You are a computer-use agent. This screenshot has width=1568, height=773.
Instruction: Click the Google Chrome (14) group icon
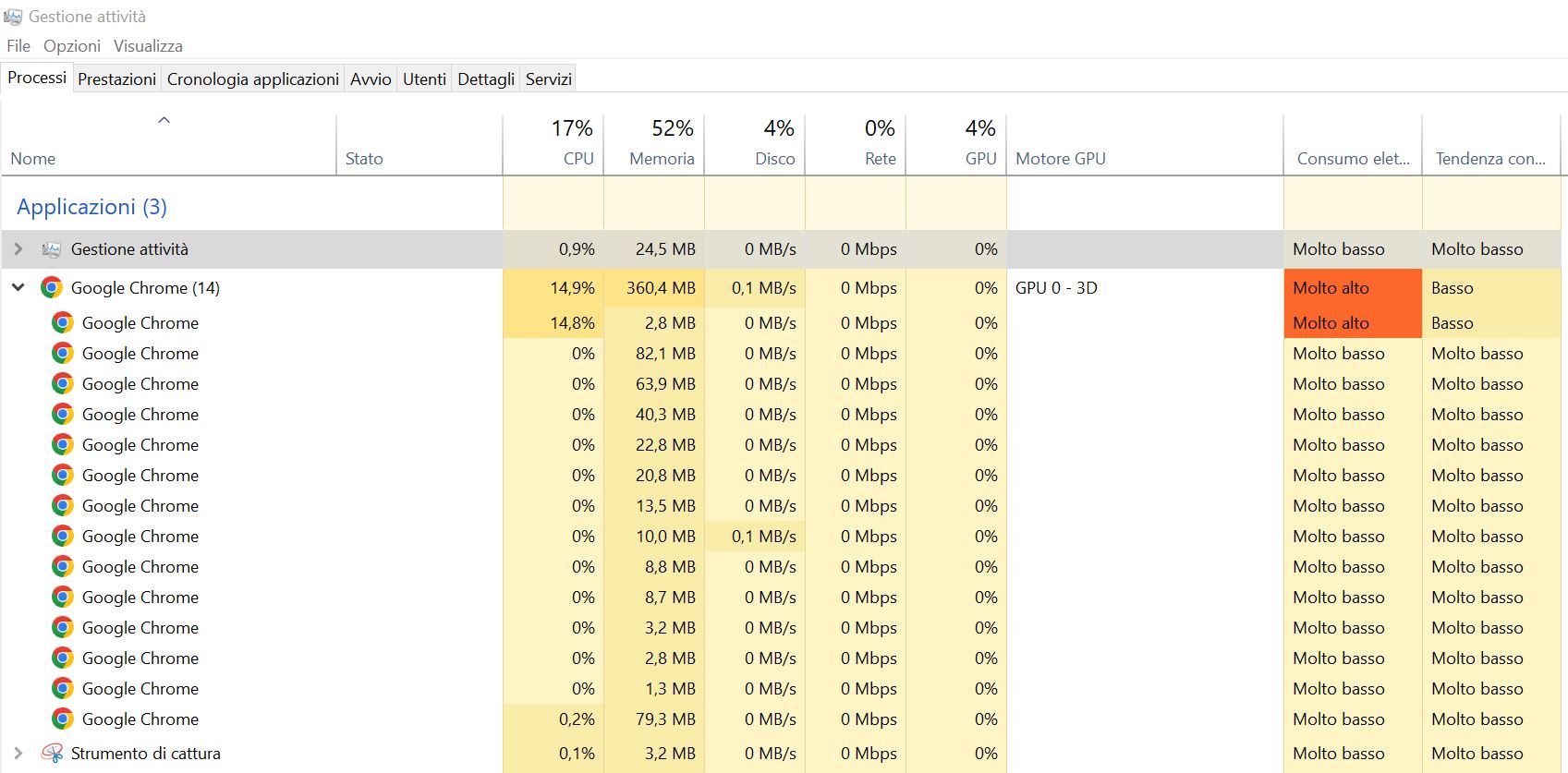[52, 288]
